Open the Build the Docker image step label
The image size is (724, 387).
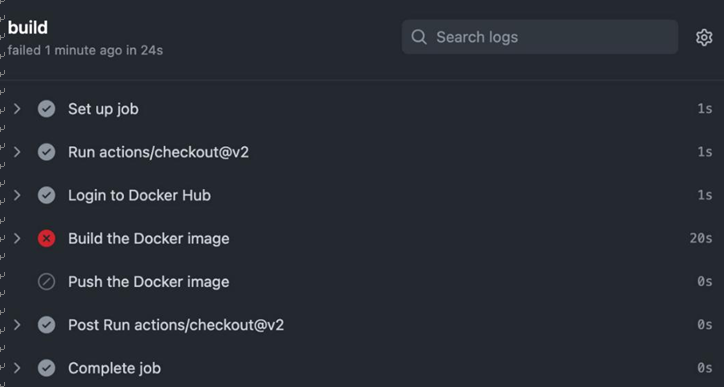149,239
